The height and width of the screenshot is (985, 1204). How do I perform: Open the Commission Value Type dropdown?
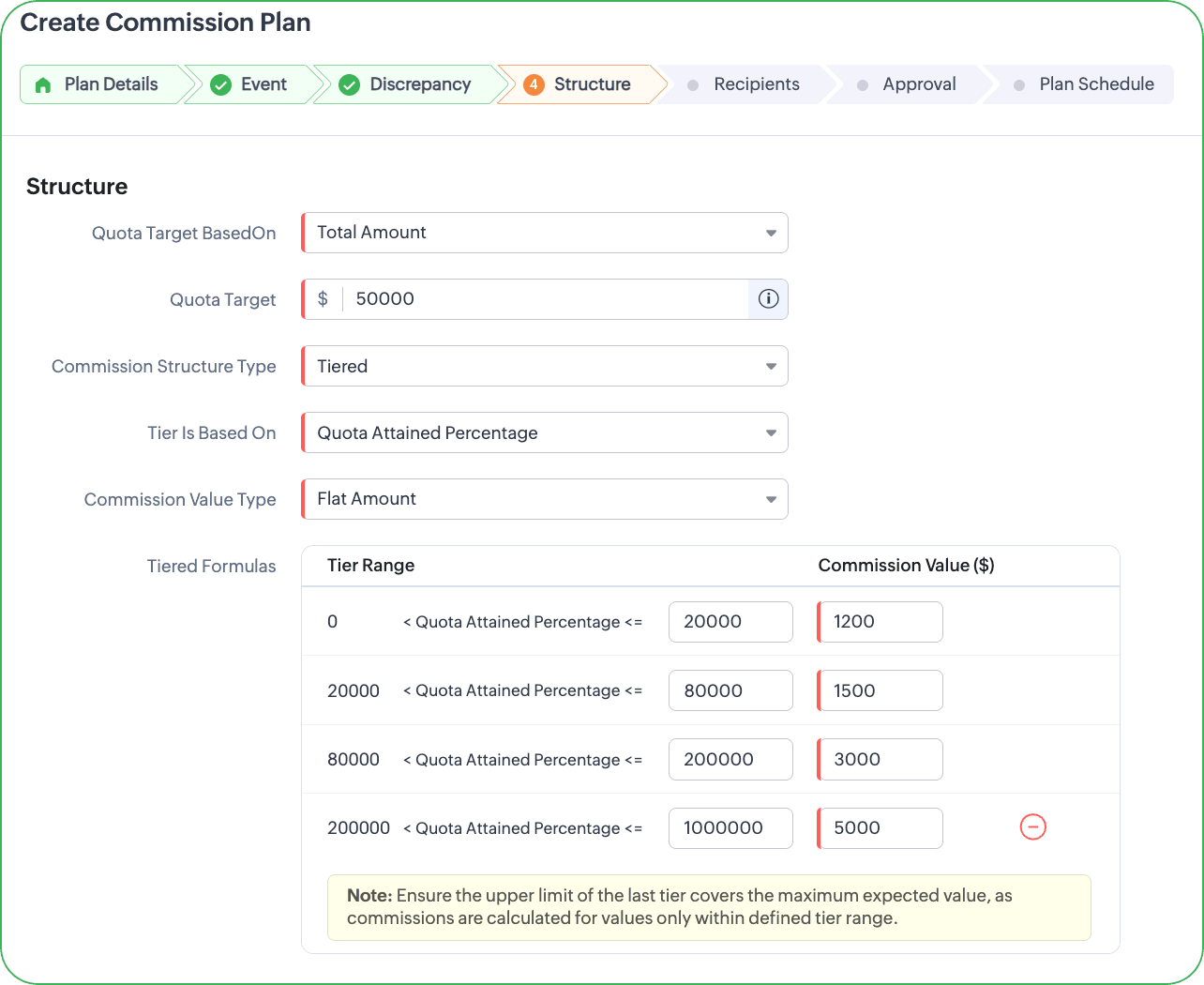coord(544,499)
